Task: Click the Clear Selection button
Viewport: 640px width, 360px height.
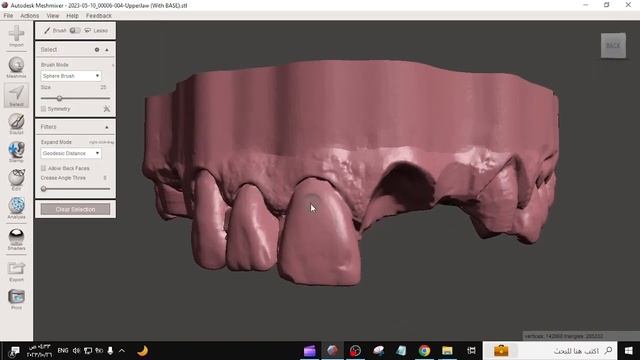Action: (x=75, y=209)
